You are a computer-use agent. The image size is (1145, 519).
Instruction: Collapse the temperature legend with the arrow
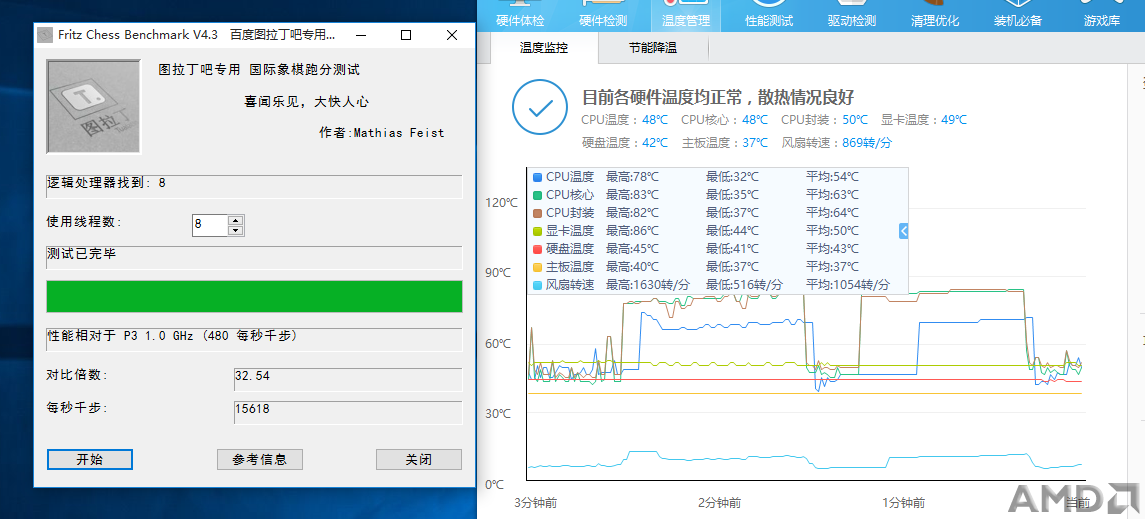pyautogui.click(x=903, y=231)
